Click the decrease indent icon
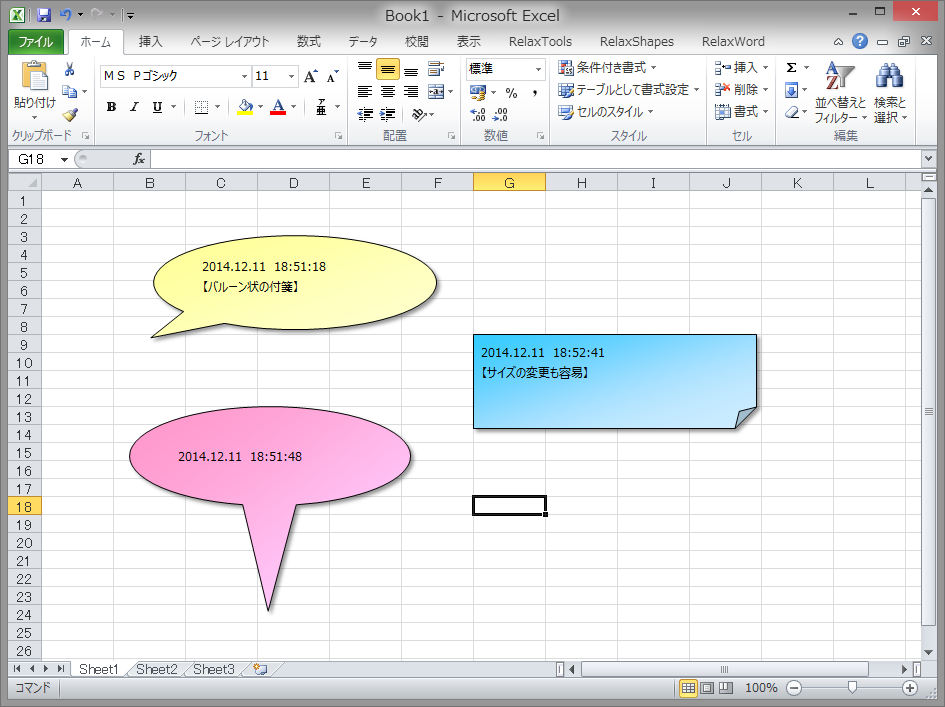 pos(365,114)
